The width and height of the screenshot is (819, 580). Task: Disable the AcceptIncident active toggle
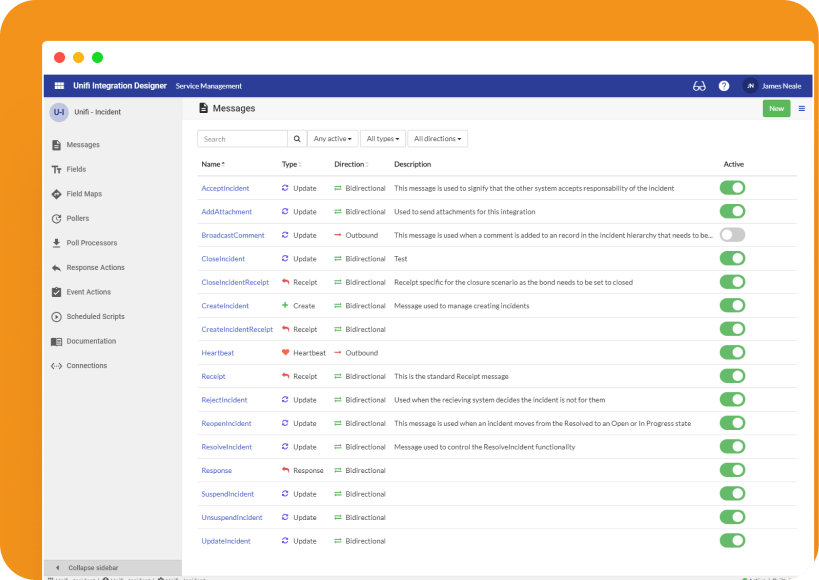732,188
